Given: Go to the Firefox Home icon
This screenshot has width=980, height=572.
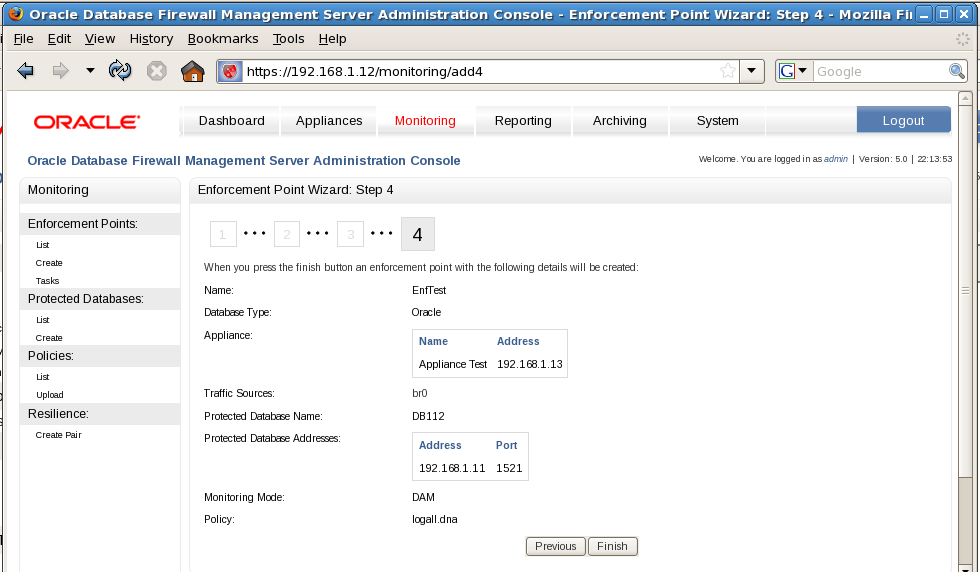Looking at the screenshot, I should coord(192,71).
